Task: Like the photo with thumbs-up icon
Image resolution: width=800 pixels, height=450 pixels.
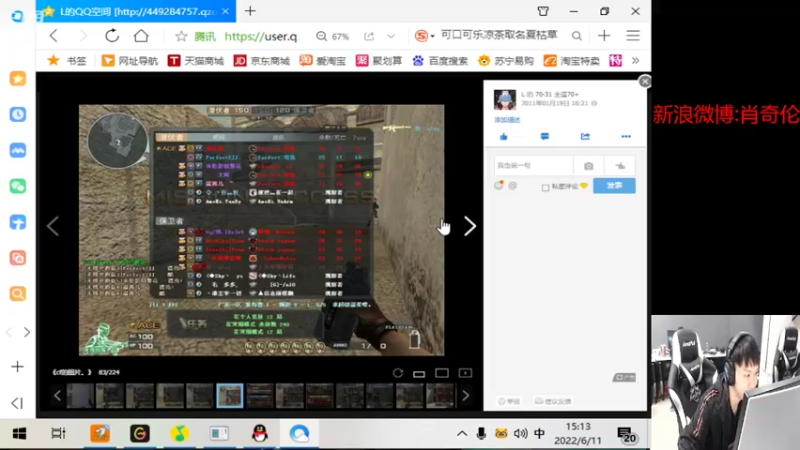Action: point(504,137)
